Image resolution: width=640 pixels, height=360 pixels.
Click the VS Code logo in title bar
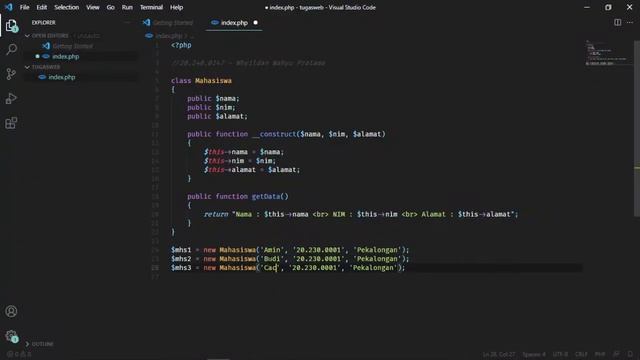coord(9,7)
